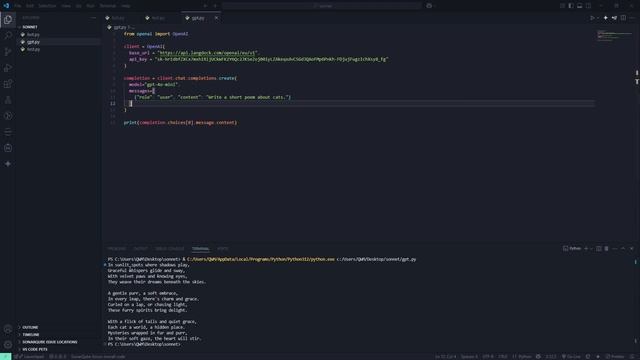
Task: Switch to the Problems panel tab
Action: tap(116, 249)
